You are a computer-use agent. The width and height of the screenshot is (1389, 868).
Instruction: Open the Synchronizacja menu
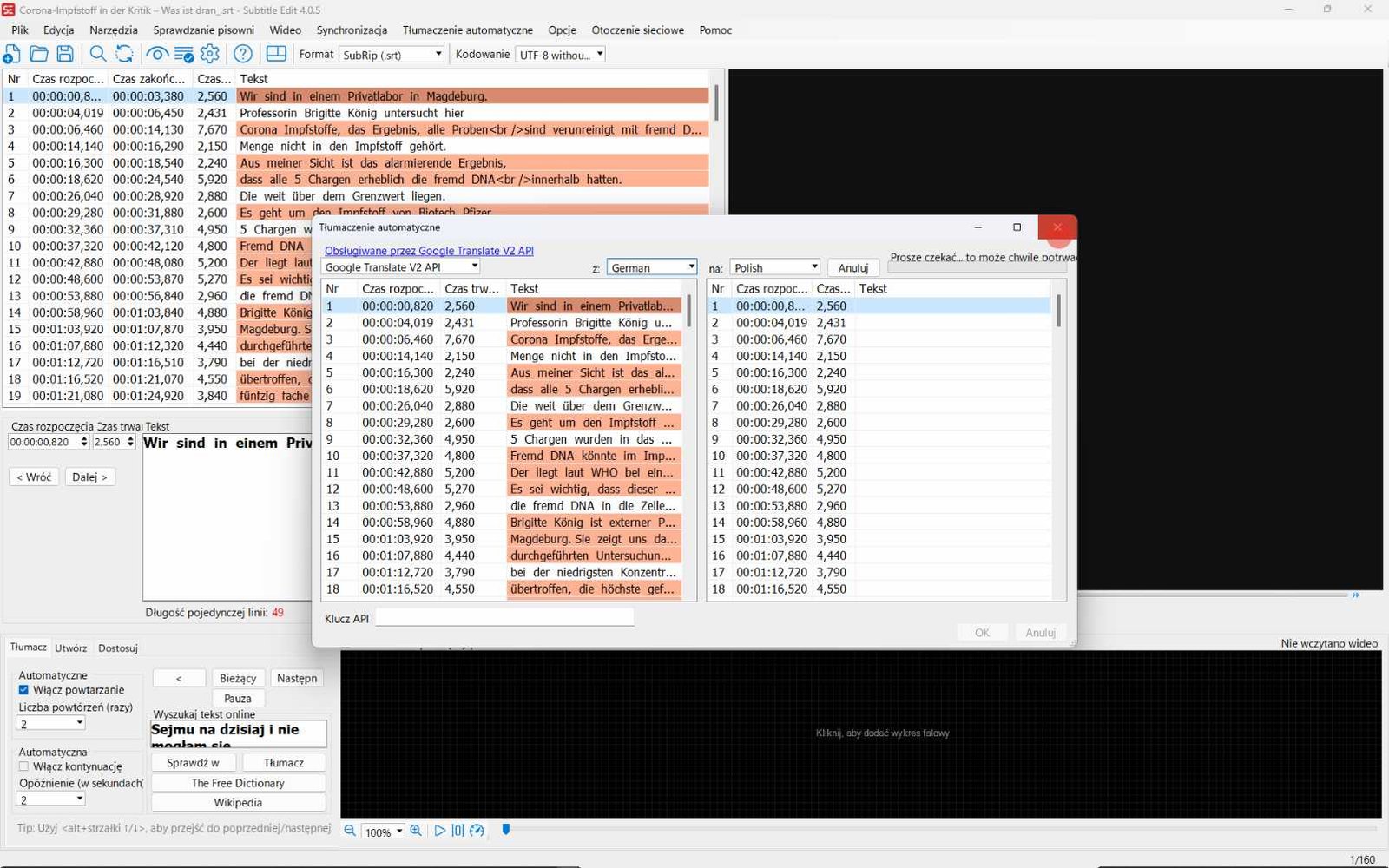pos(352,30)
